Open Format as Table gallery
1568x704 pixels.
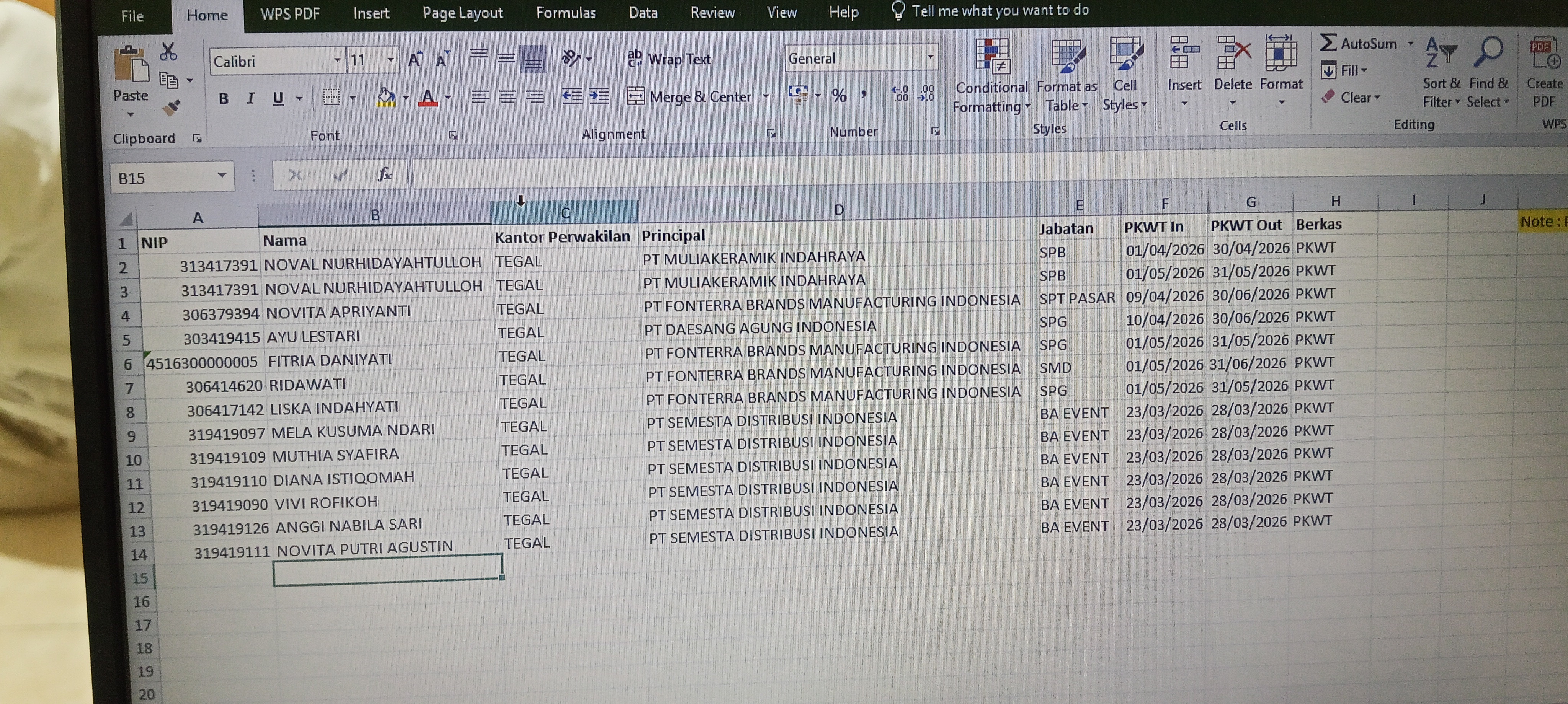(x=1067, y=75)
